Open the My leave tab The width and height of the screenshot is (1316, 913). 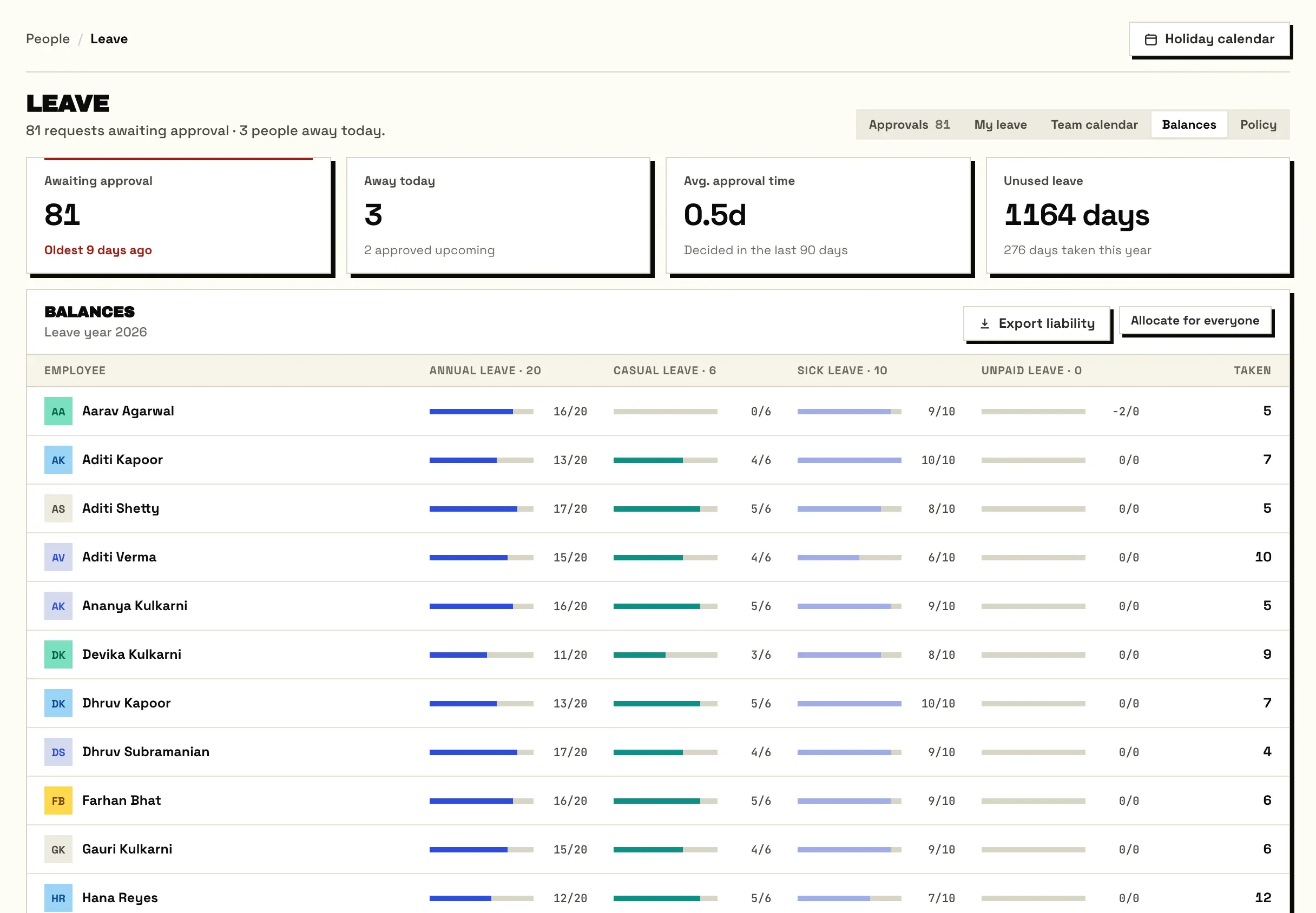pos(1000,125)
